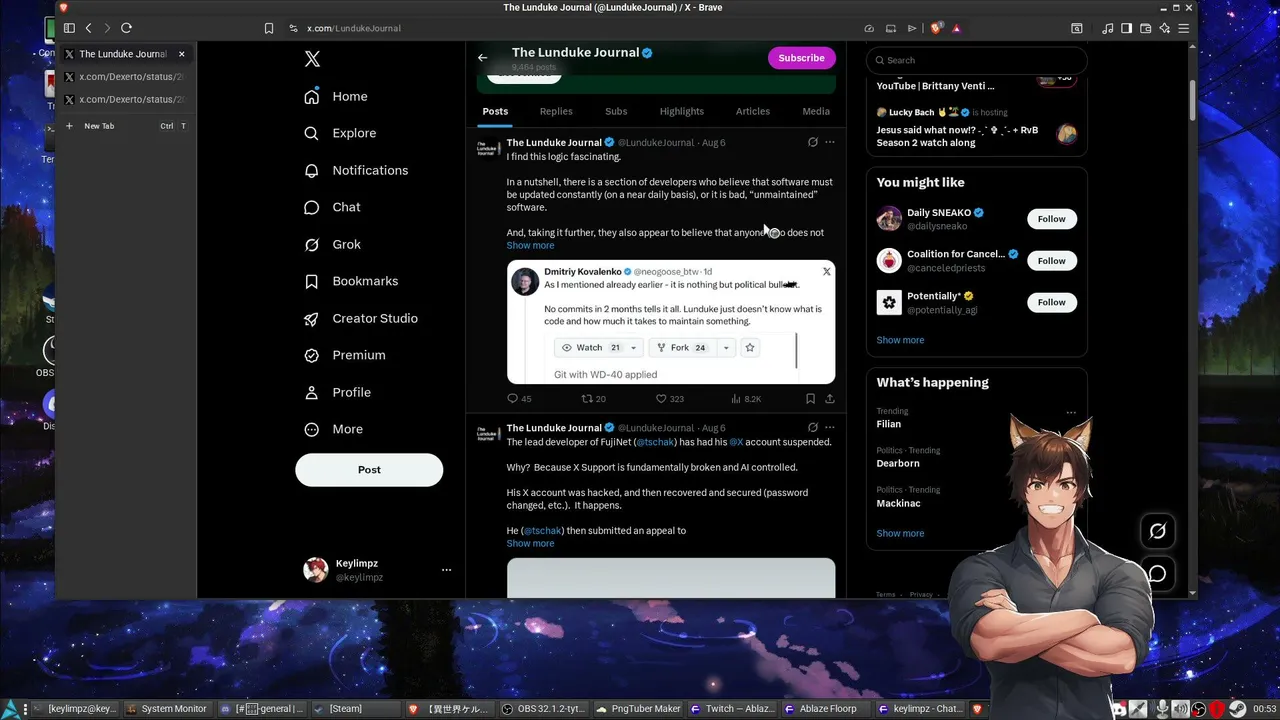Go to Home in X sidebar

336,96
